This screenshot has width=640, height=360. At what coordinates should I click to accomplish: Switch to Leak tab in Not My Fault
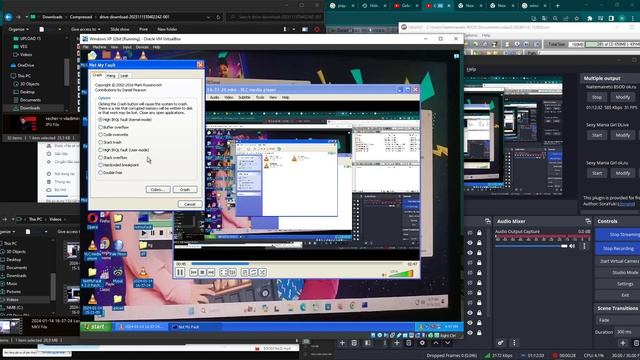pos(124,76)
